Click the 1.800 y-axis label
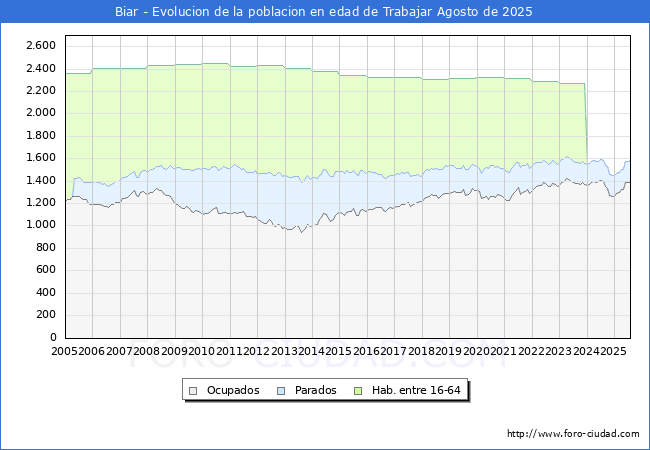 pyautogui.click(x=41, y=135)
